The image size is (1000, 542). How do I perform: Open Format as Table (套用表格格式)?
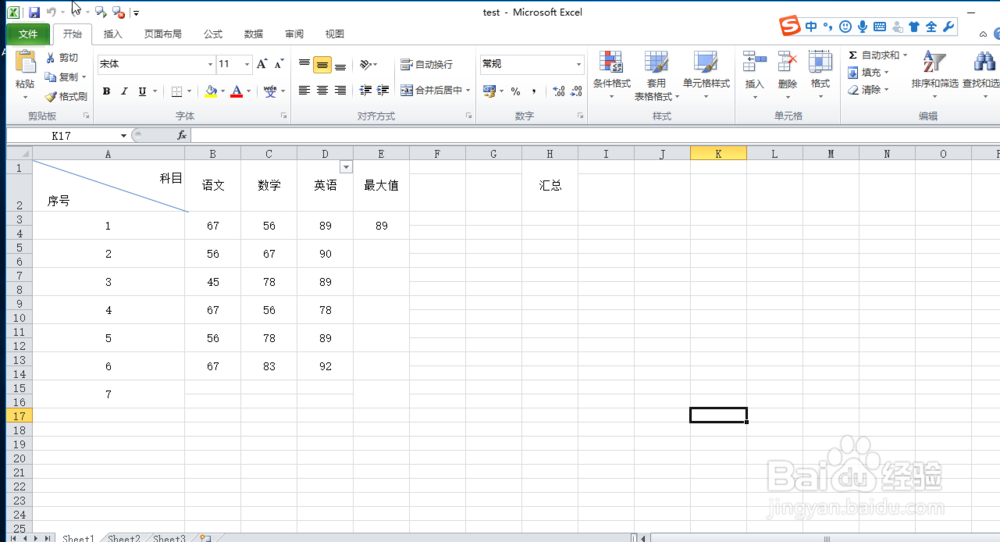point(656,75)
